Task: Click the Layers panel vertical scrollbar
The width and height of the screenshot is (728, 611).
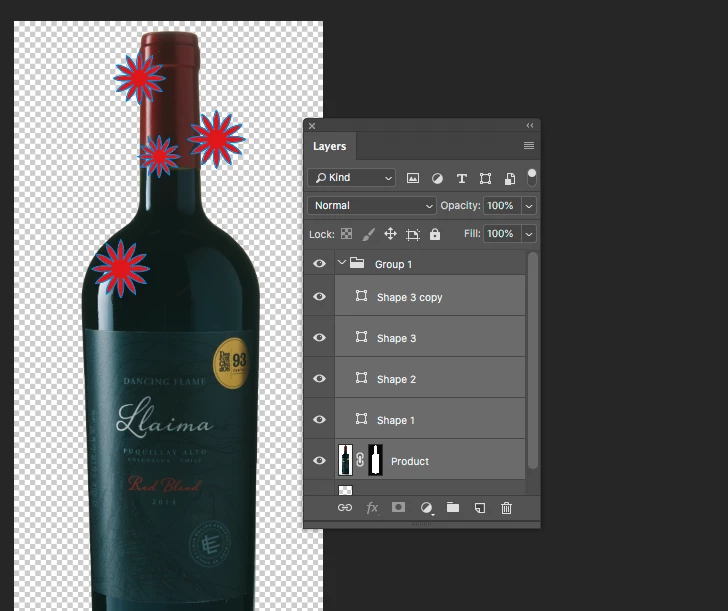Action: pyautogui.click(x=533, y=360)
